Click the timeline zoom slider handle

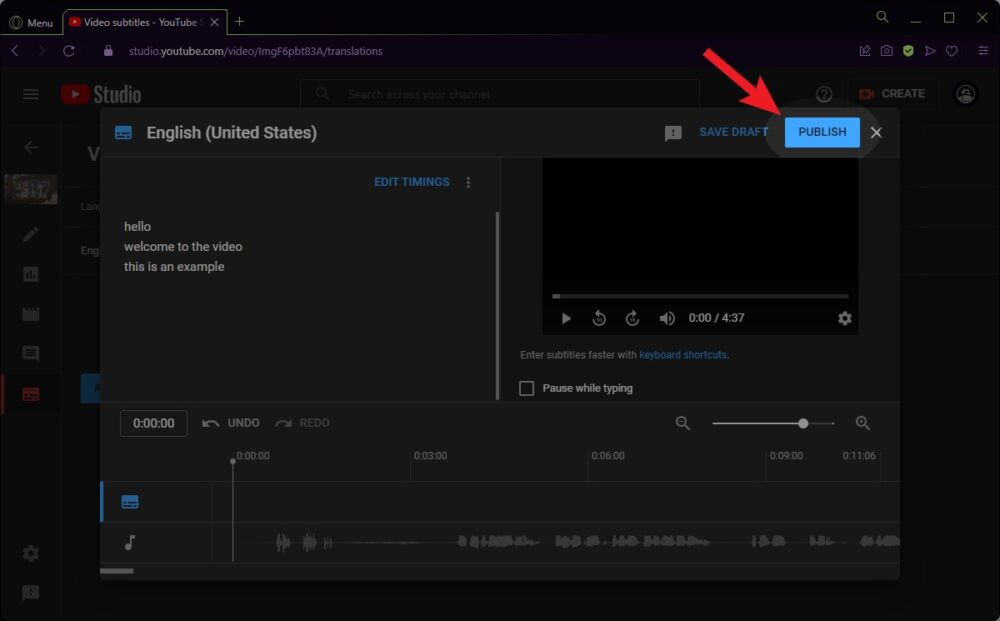click(x=803, y=423)
